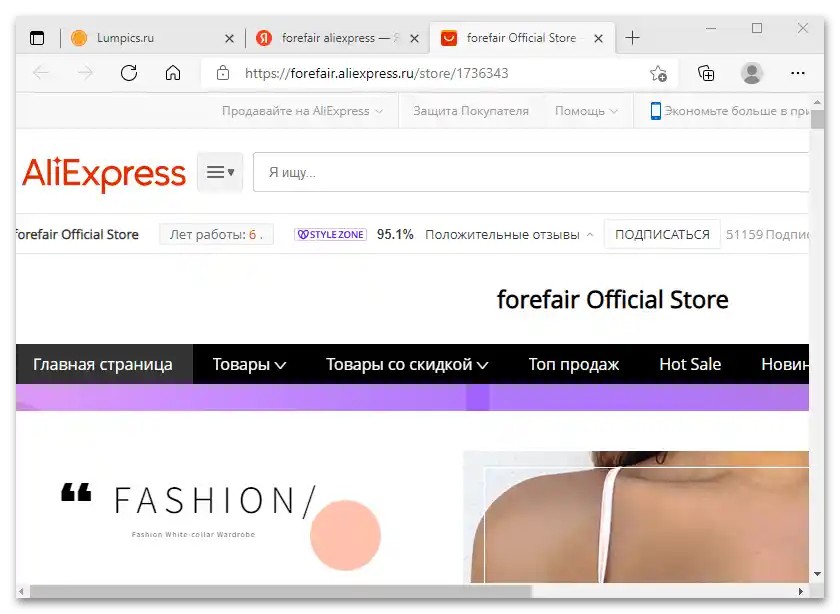This screenshot has height=614, width=840.
Task: Open the 'Новинки' menu item
Action: point(785,364)
